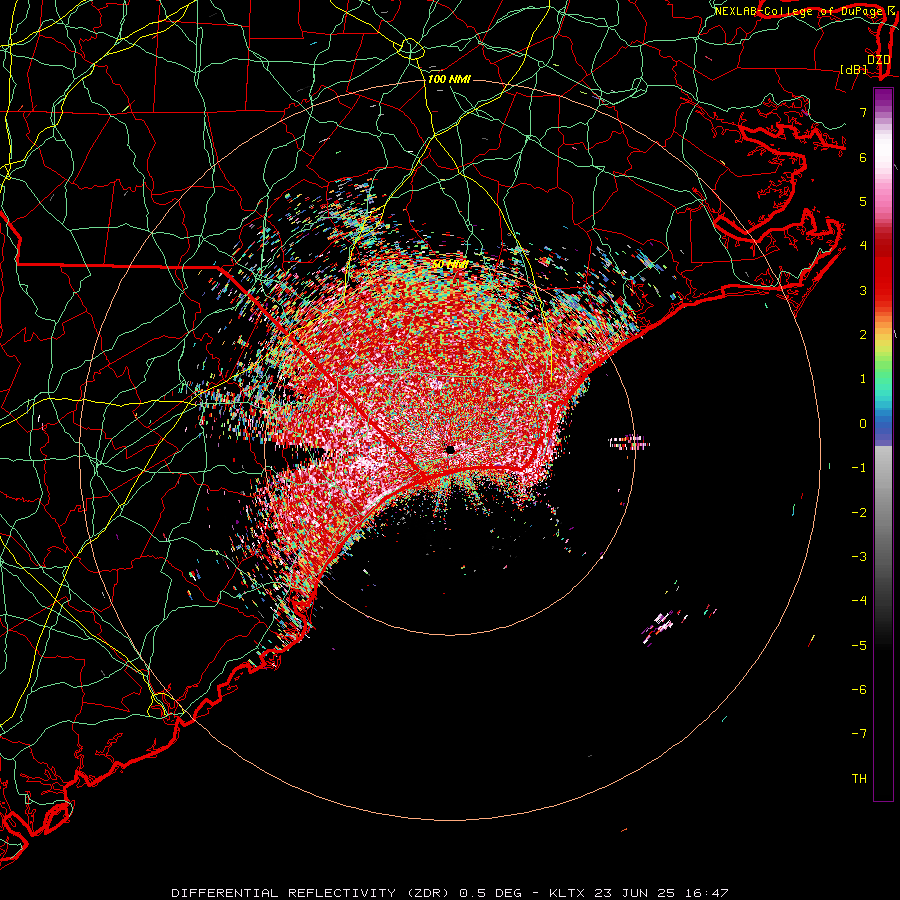Click the "-3" tick on the dB scale

859,557
